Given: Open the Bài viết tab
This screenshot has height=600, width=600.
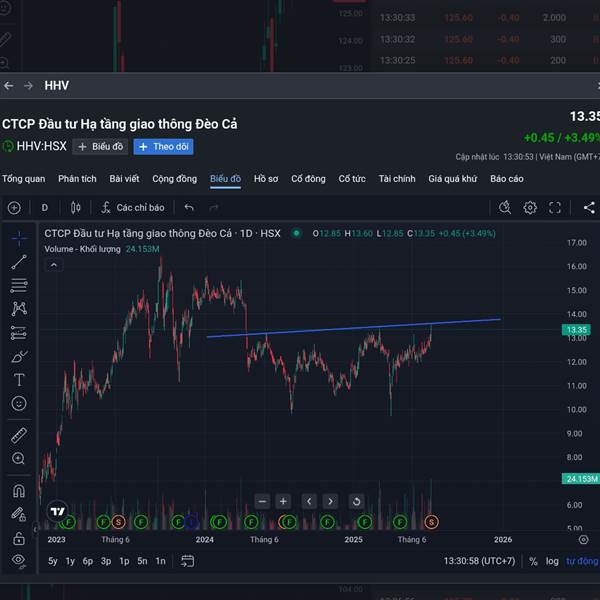Looking at the screenshot, I should pyautogui.click(x=124, y=179).
